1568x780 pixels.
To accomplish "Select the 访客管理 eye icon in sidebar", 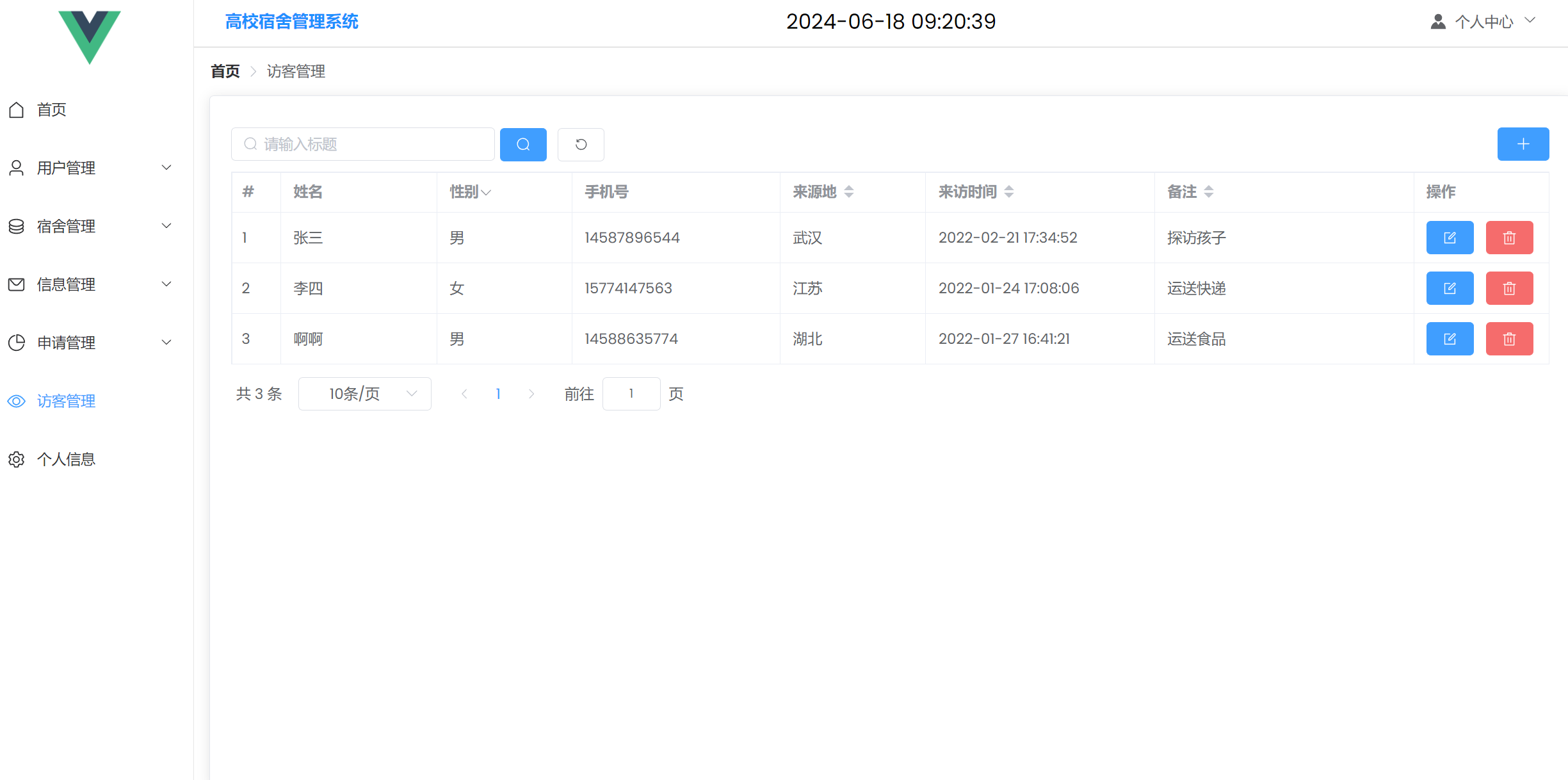I will [16, 401].
